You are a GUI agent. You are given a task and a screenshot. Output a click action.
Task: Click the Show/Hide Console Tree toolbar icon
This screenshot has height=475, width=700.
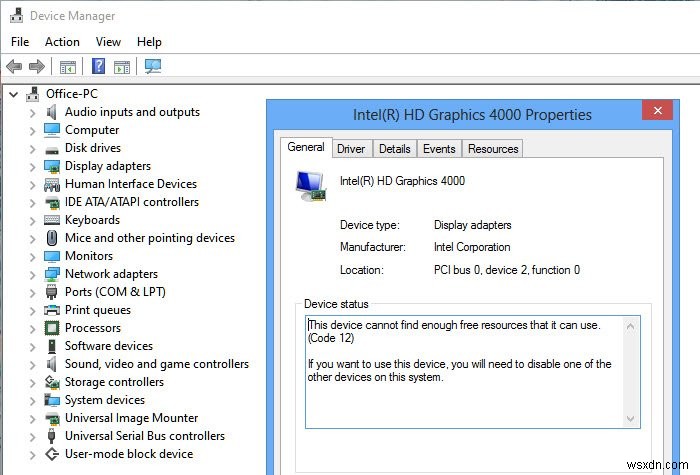[x=68, y=67]
